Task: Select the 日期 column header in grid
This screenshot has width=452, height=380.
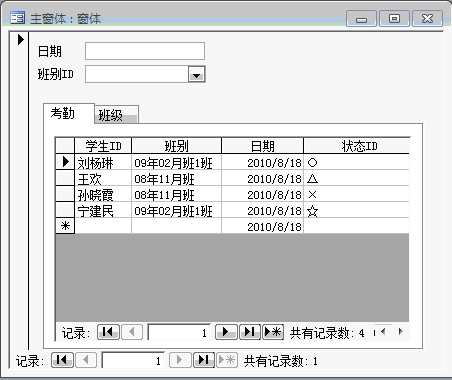Action: pos(263,146)
